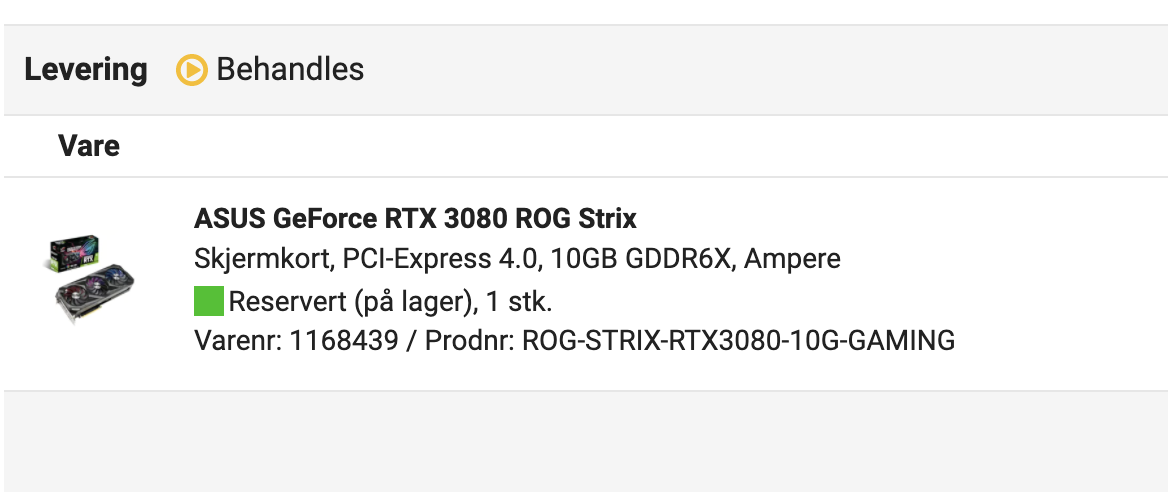Click the Behandles delivery status text

pos(290,69)
